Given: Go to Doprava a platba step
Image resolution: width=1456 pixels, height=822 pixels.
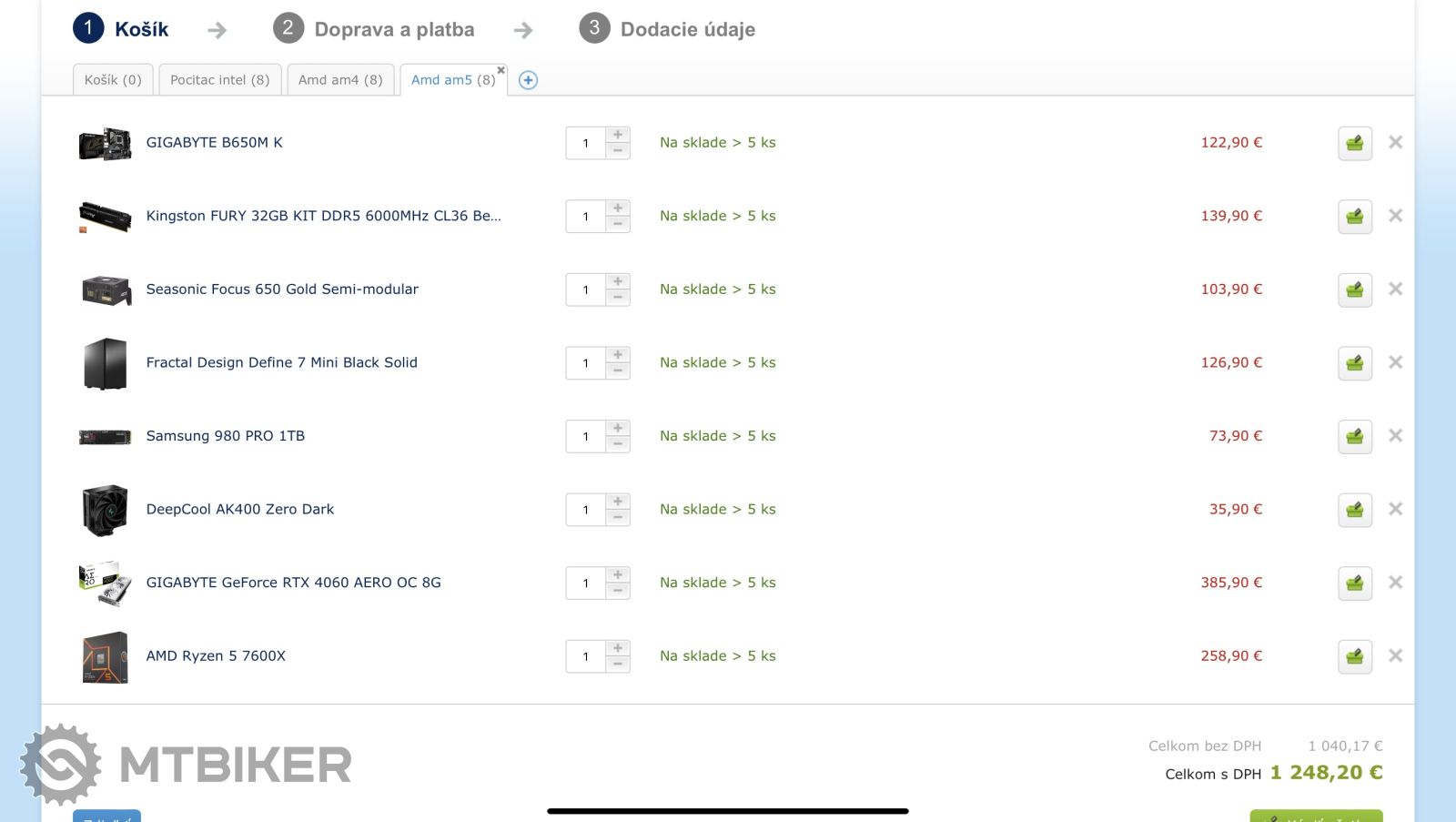Looking at the screenshot, I should click(393, 29).
